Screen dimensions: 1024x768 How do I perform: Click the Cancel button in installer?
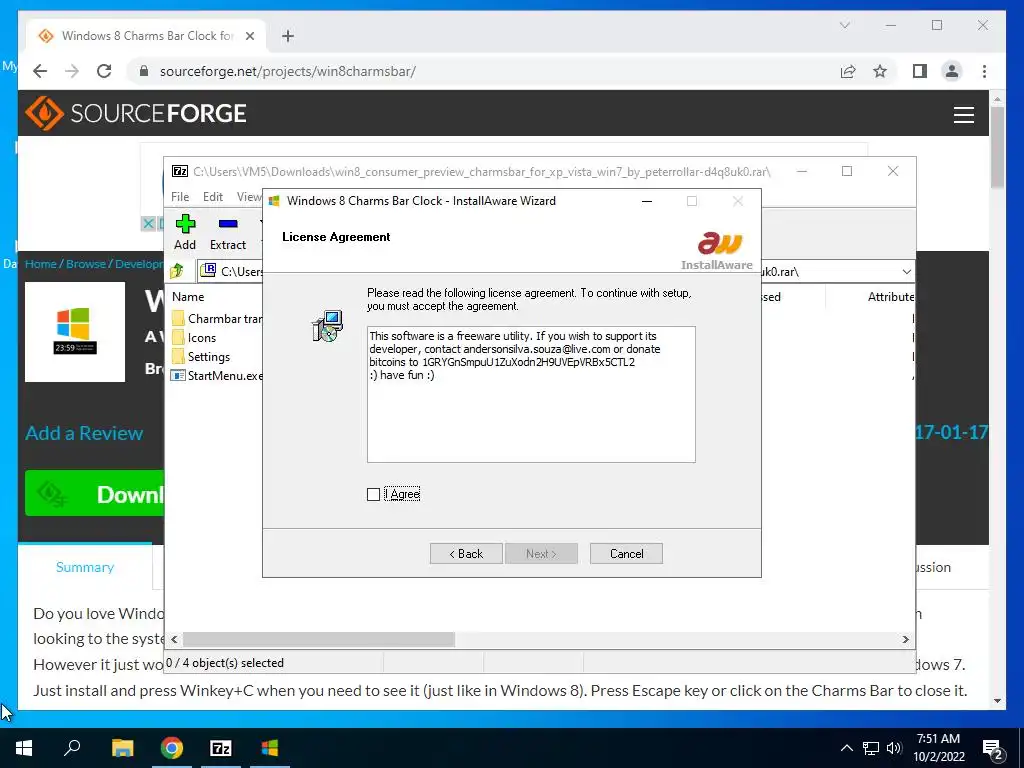pos(626,554)
